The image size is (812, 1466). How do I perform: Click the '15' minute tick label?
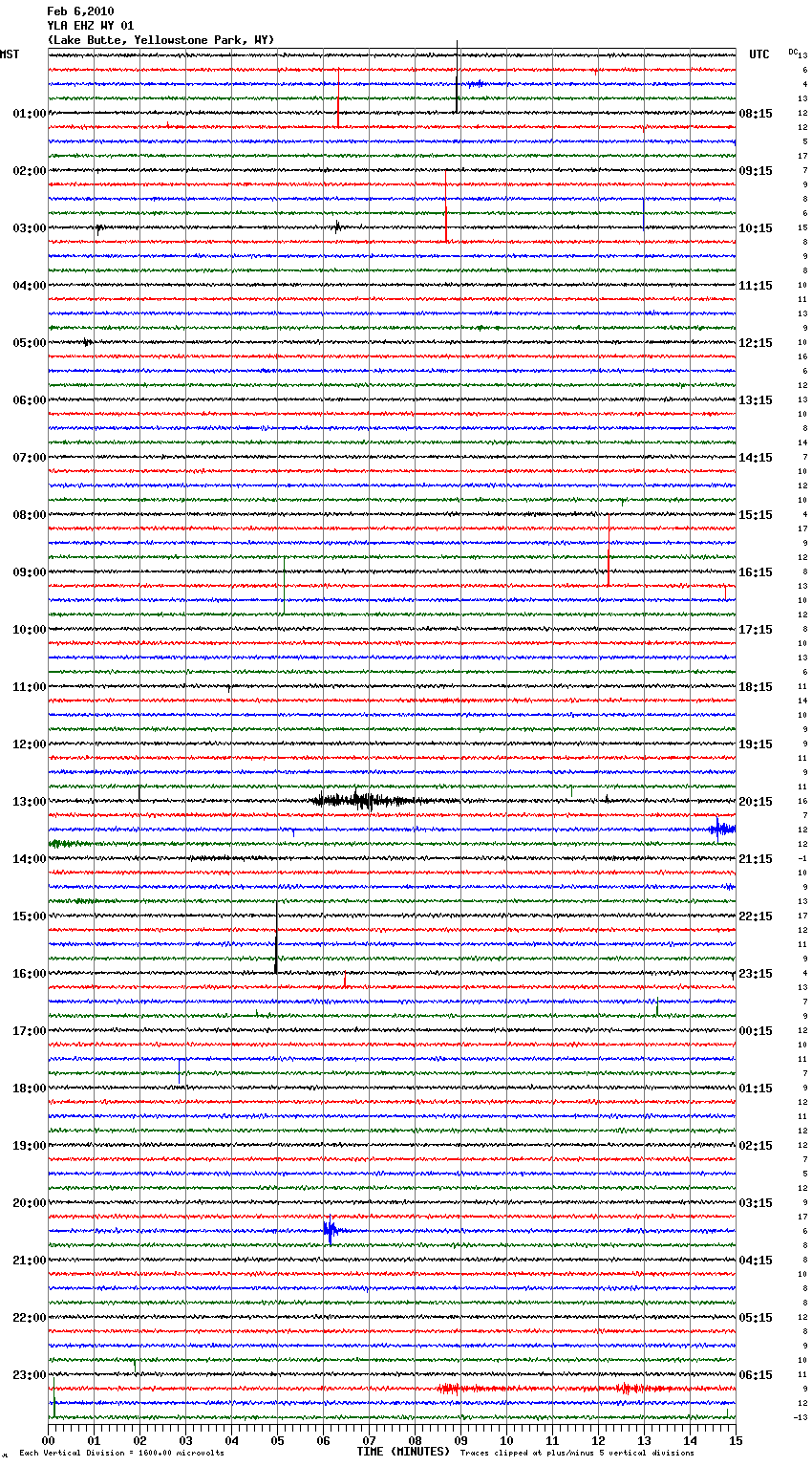tap(736, 1440)
